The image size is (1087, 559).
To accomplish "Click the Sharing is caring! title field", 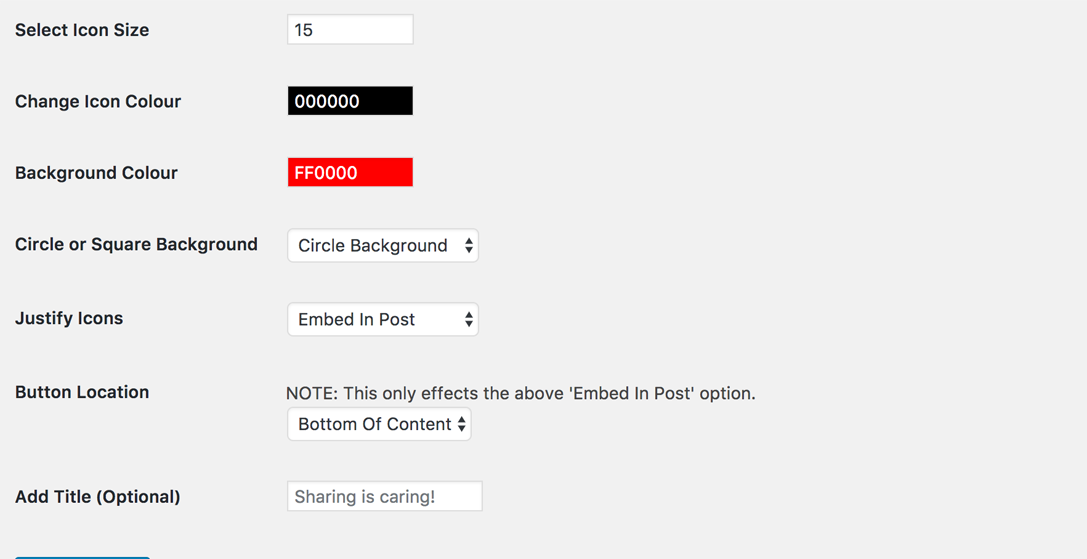I will pos(385,497).
